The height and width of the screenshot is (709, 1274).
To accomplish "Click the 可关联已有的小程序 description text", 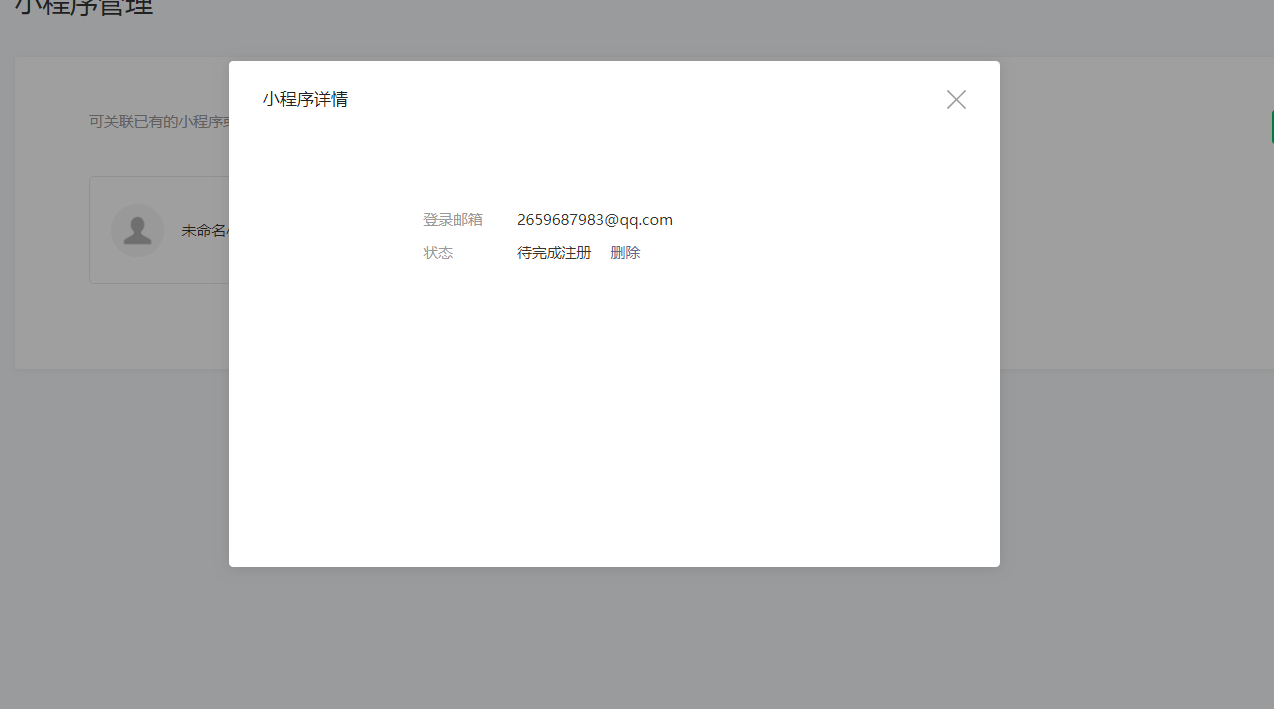I will coord(159,121).
